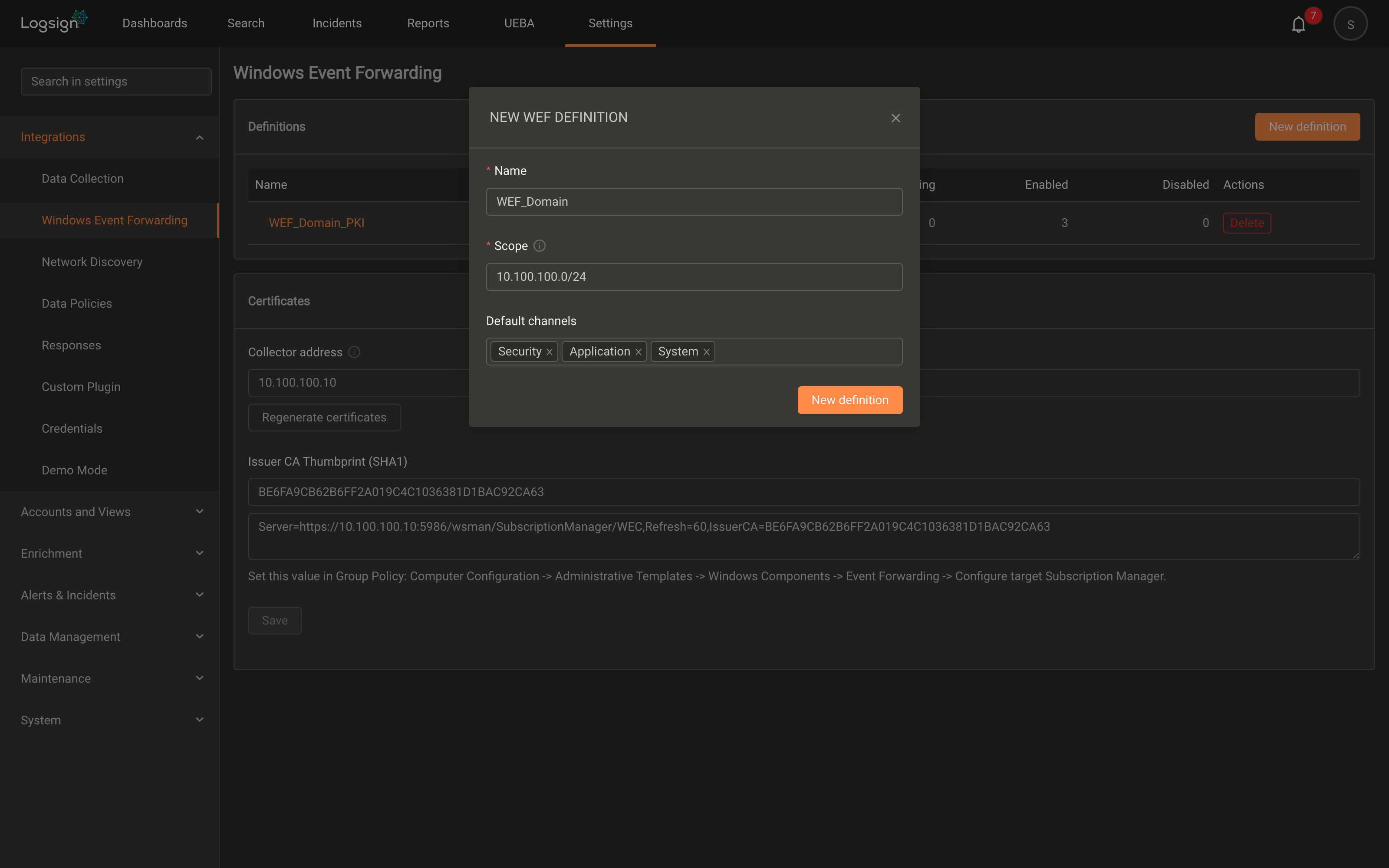Open Credentials settings
This screenshot has height=868, width=1389.
pyautogui.click(x=109, y=428)
